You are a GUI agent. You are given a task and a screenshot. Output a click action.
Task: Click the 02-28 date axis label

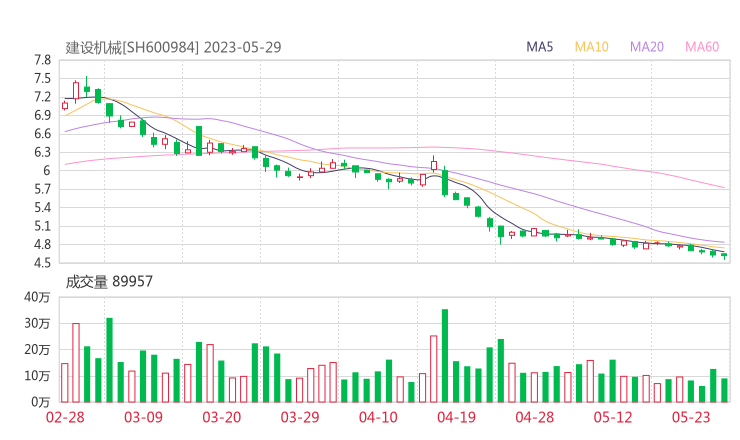coord(65,417)
